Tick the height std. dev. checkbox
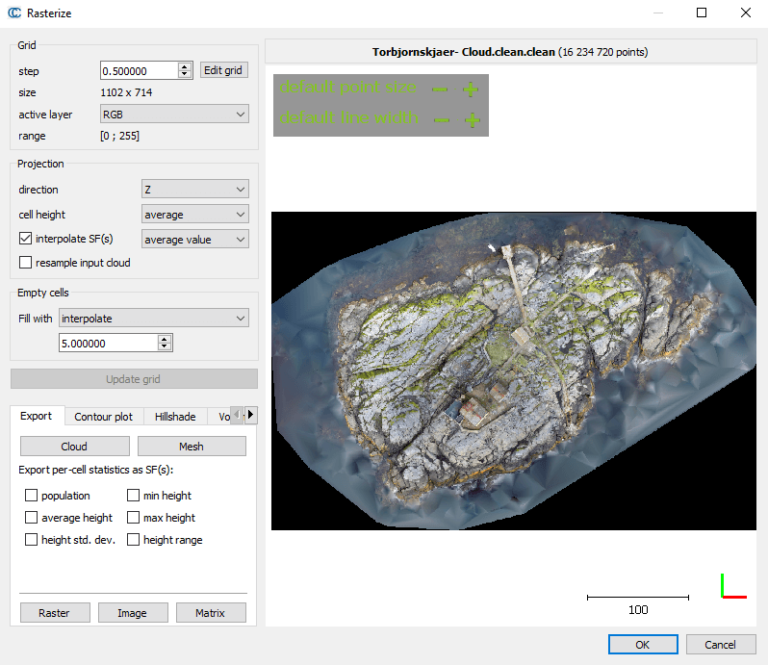This screenshot has width=768, height=665. click(x=31, y=539)
